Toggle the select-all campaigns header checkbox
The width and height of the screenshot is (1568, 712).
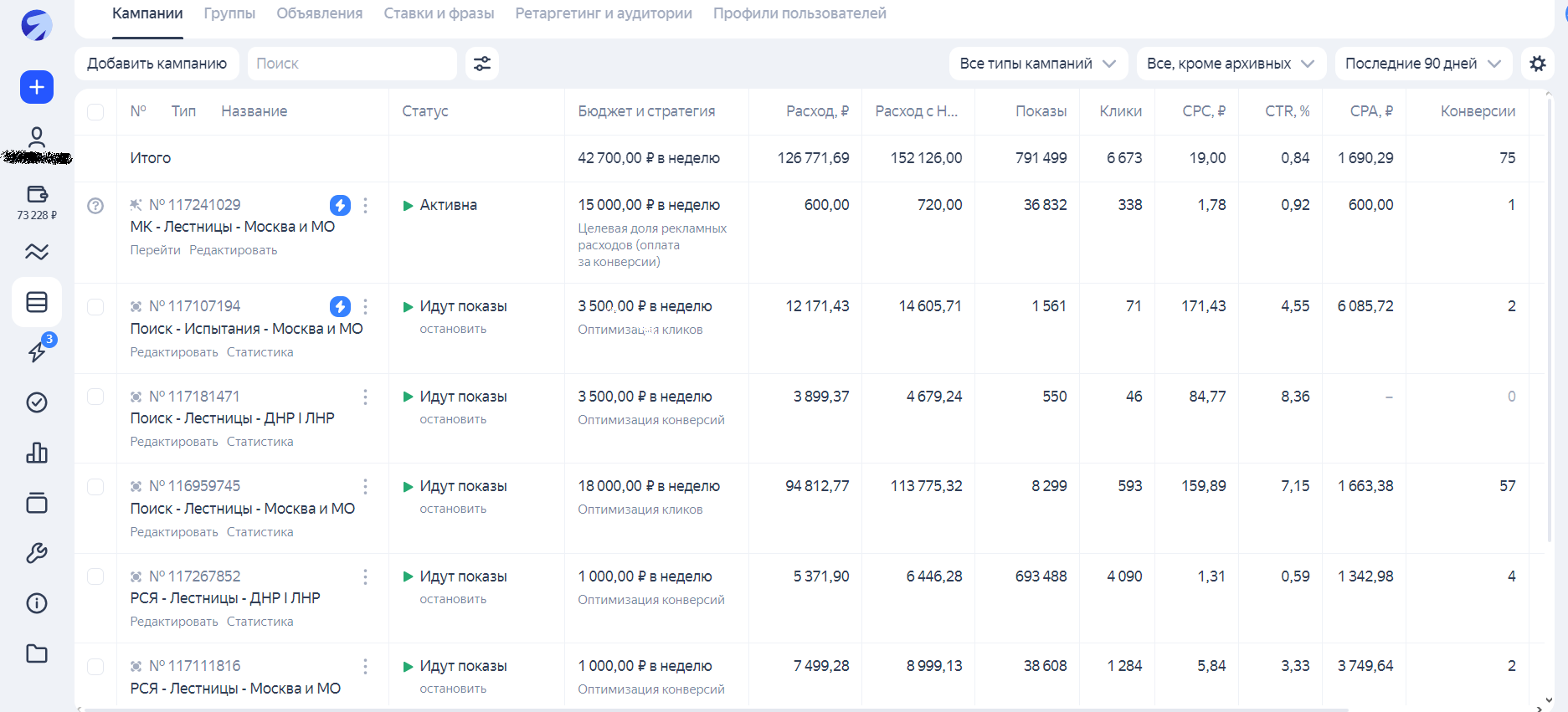95,112
